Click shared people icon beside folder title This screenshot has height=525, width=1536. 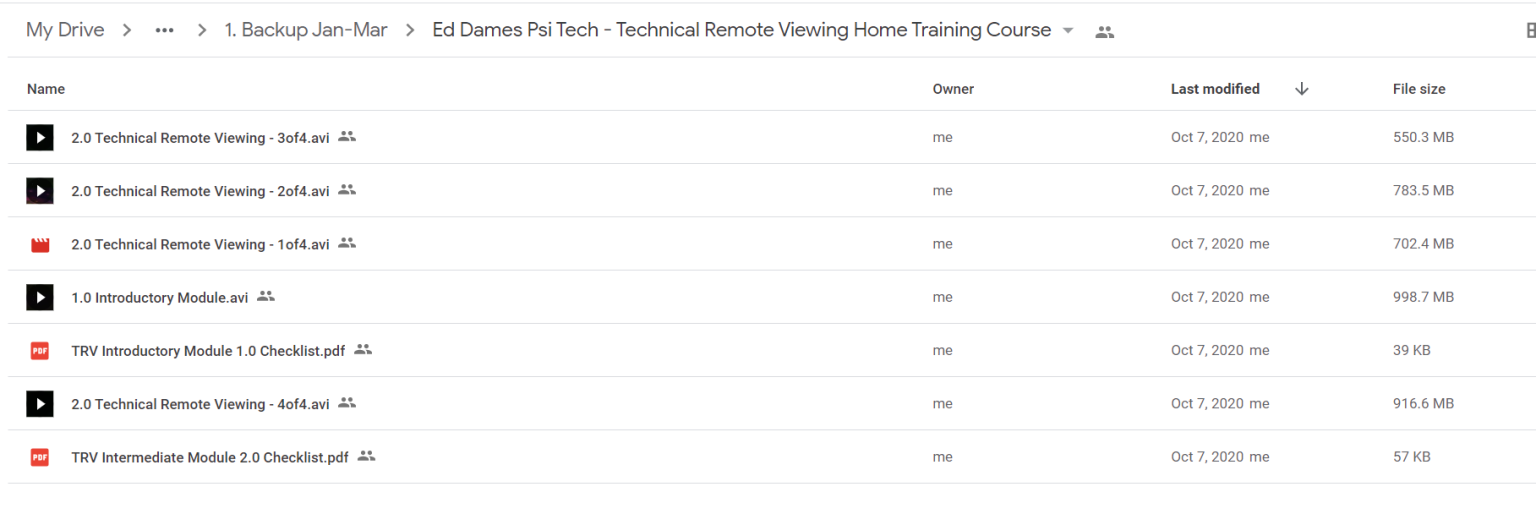[x=1104, y=31]
